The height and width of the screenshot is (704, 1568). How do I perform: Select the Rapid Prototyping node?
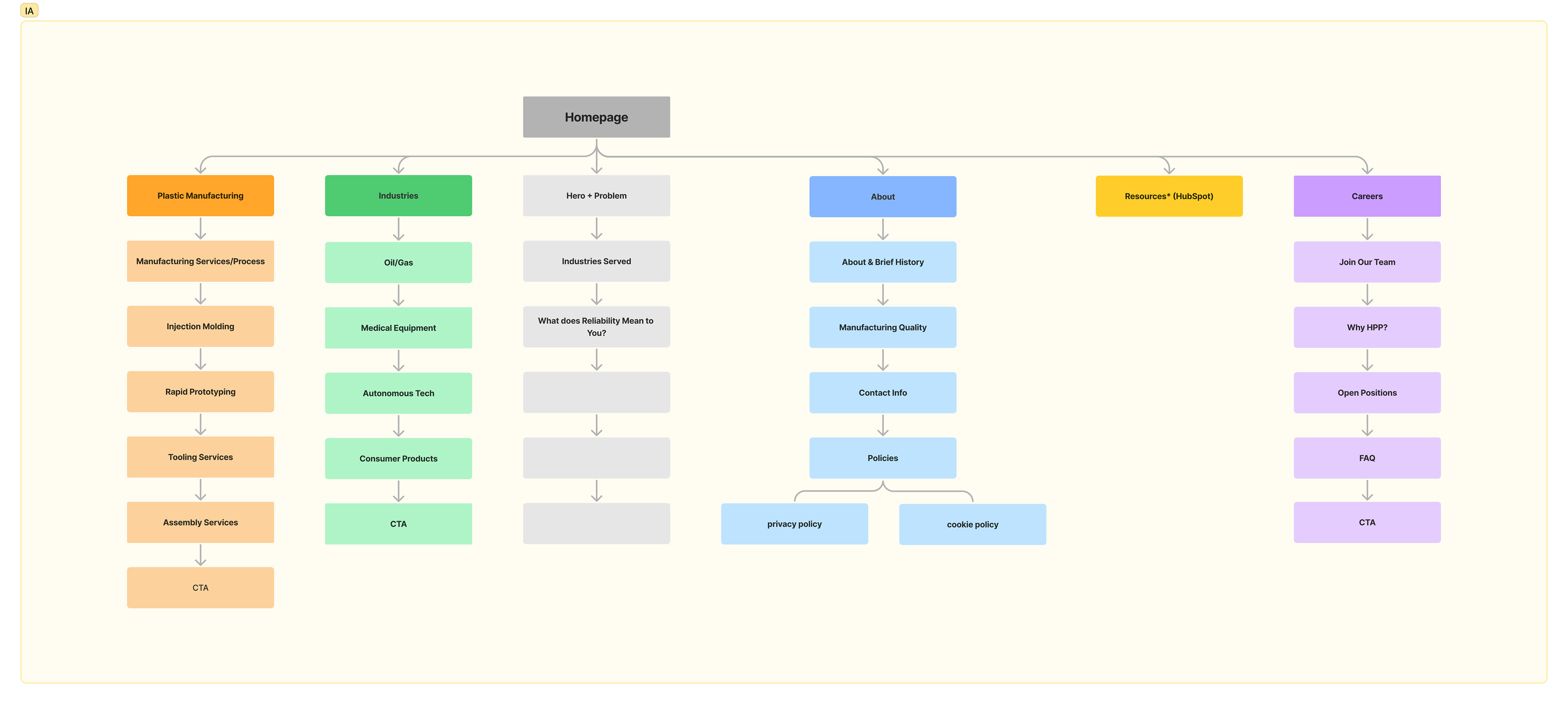coord(200,392)
